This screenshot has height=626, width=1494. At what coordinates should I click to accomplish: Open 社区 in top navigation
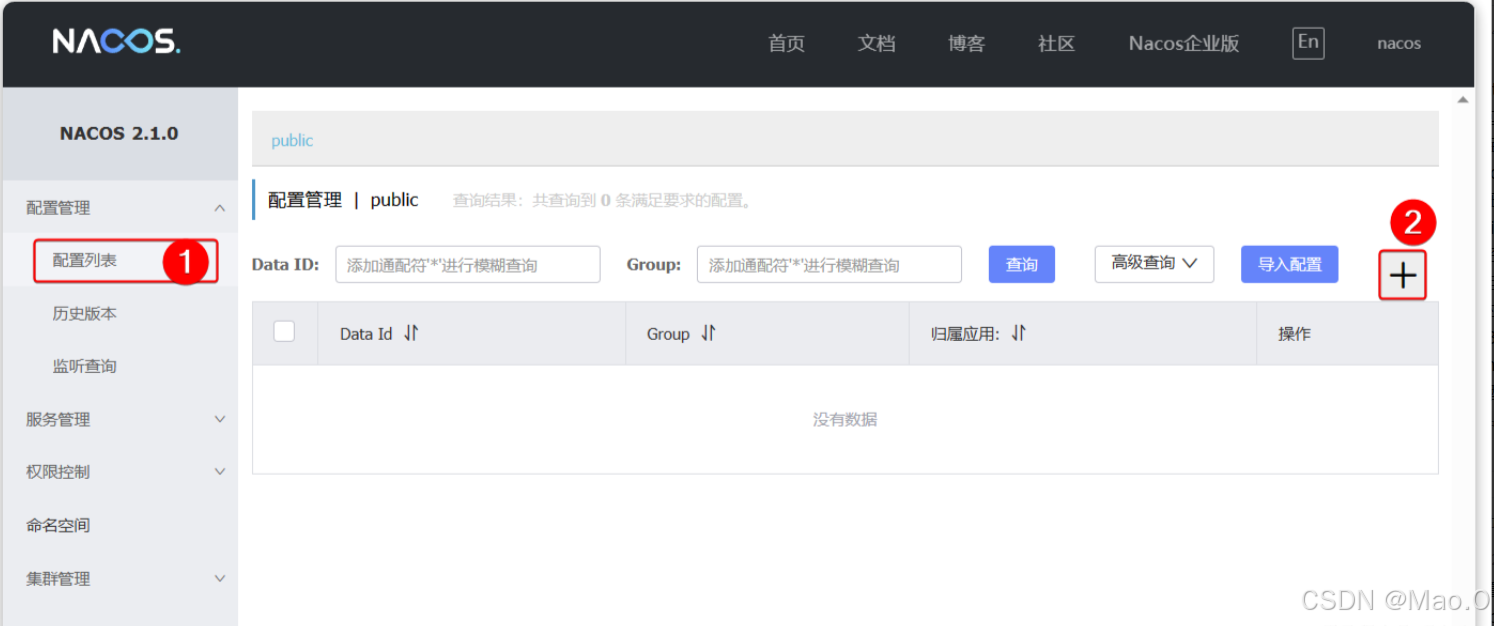(x=1056, y=44)
